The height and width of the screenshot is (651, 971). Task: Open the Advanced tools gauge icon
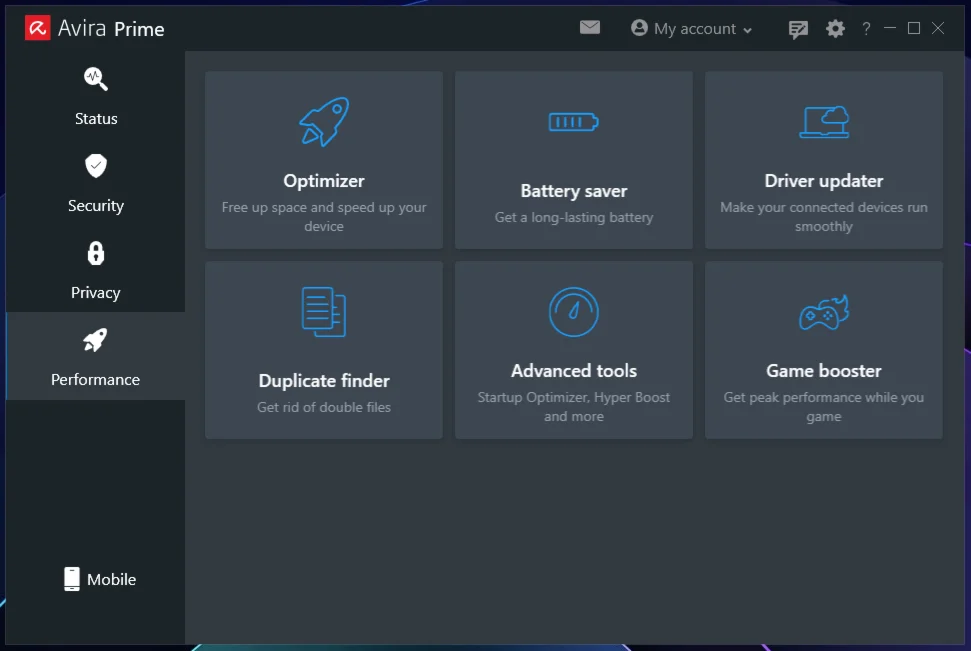click(x=573, y=311)
